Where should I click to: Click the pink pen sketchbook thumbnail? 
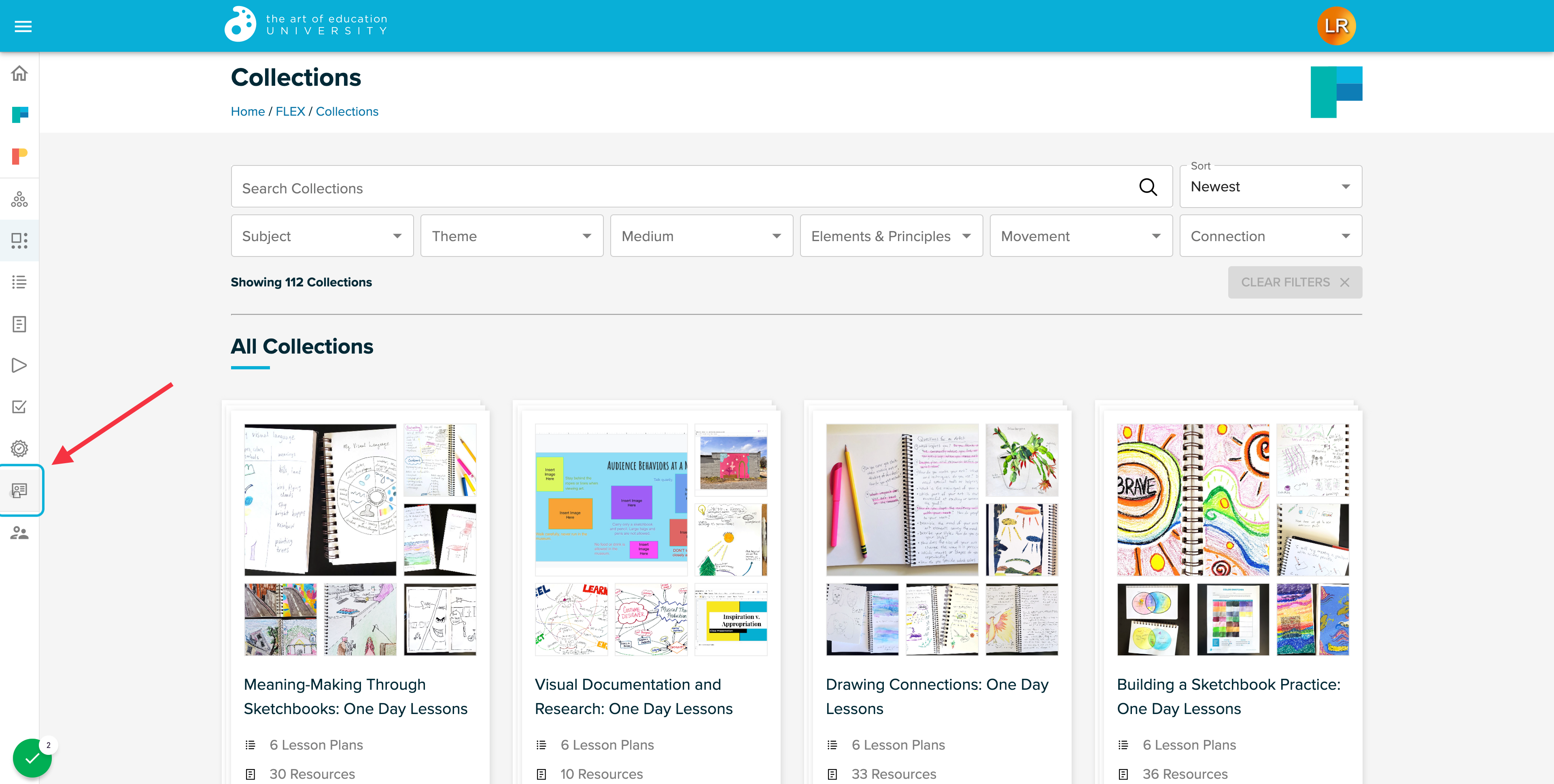click(902, 500)
